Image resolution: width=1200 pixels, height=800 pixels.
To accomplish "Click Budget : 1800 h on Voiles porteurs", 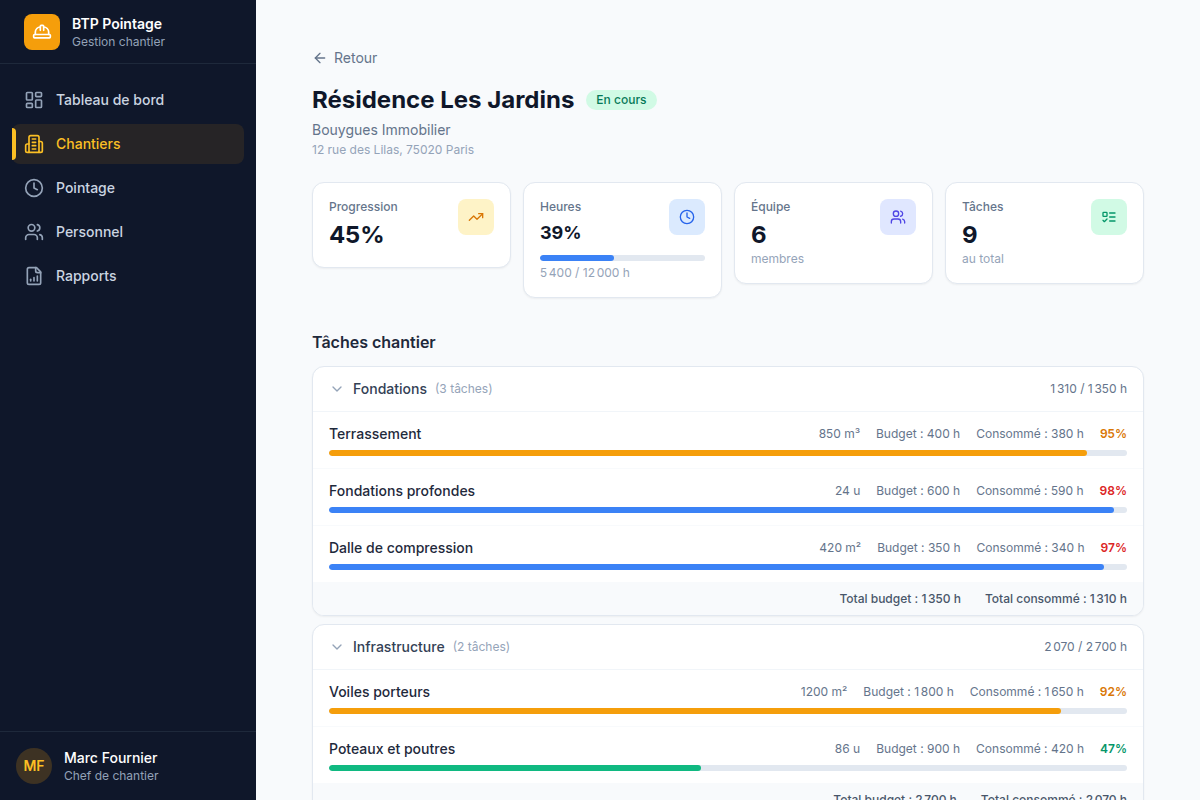I will point(909,692).
